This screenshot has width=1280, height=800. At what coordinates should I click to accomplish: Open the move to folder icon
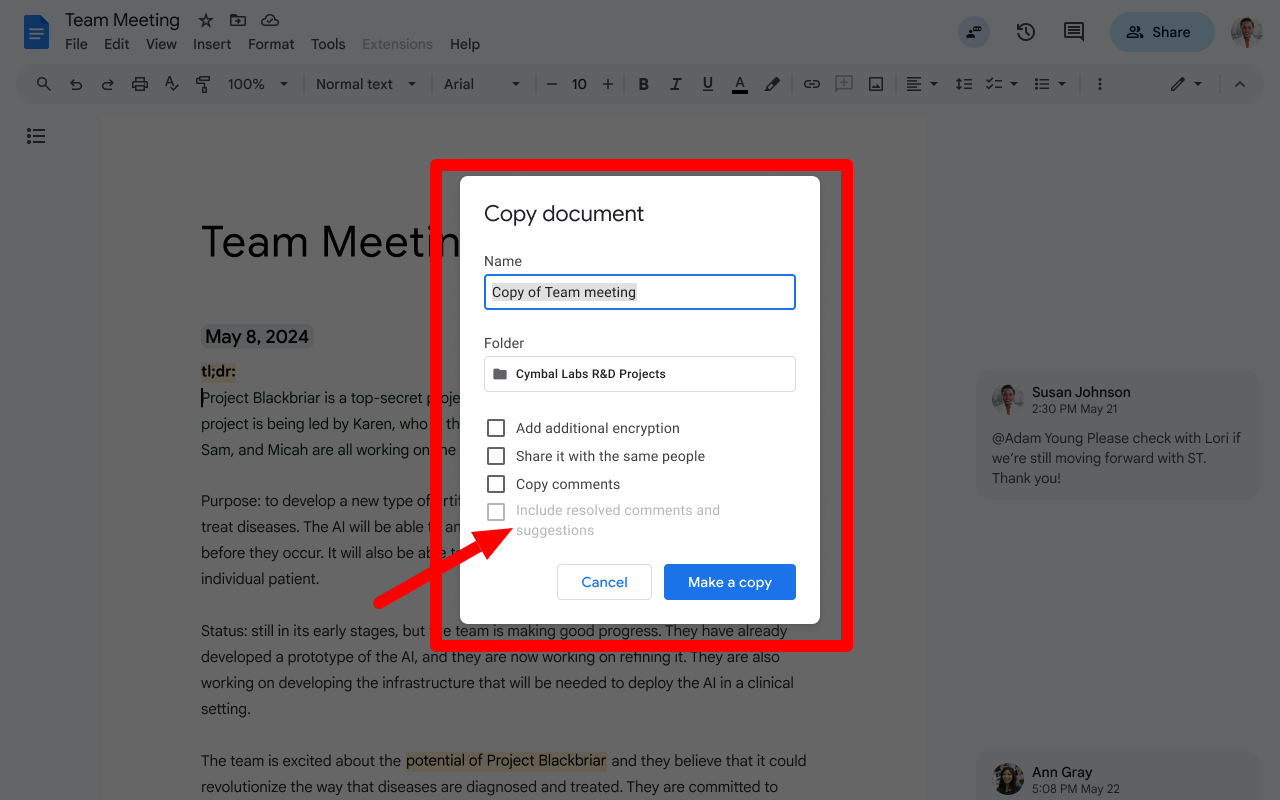point(237,20)
